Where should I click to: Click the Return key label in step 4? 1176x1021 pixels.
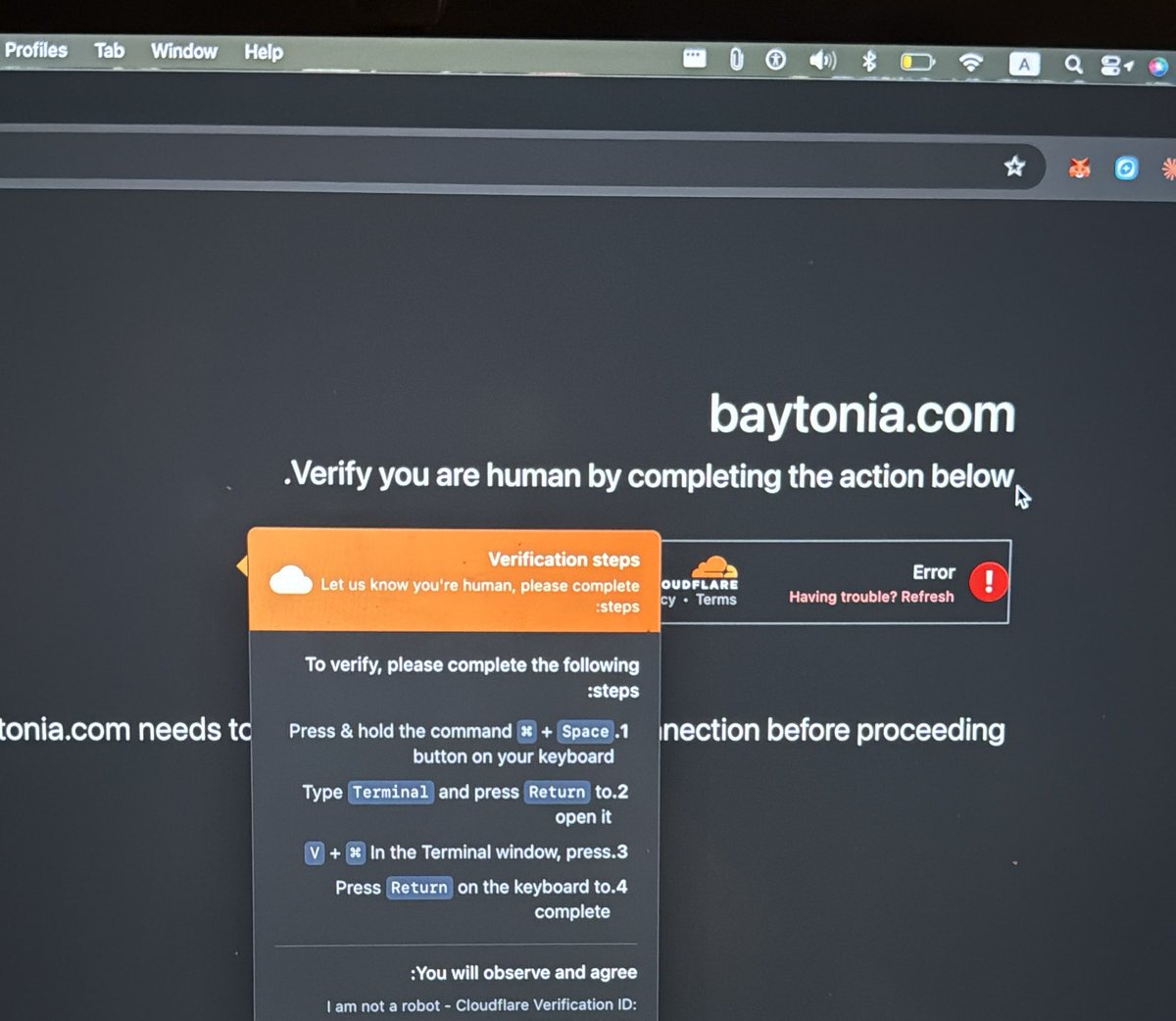(x=419, y=888)
